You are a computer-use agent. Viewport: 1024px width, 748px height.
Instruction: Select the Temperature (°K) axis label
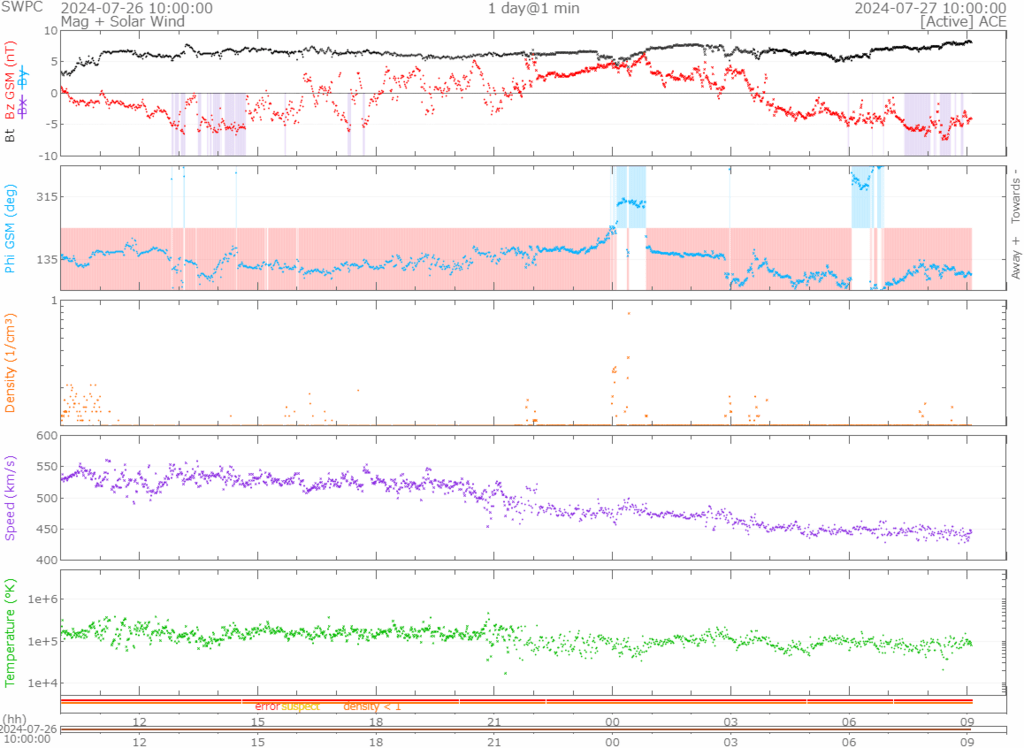pos(11,628)
